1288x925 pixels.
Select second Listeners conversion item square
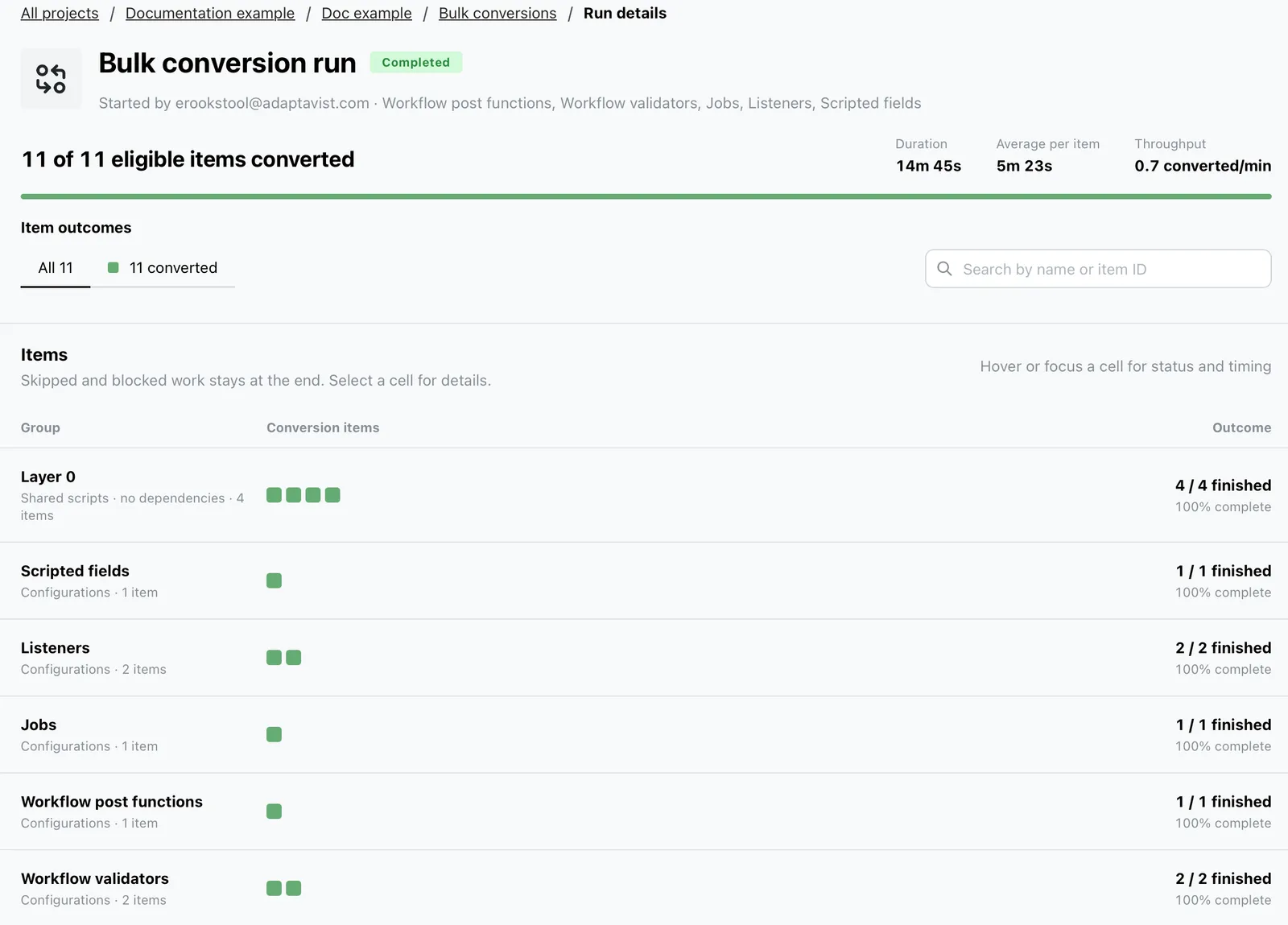[293, 658]
